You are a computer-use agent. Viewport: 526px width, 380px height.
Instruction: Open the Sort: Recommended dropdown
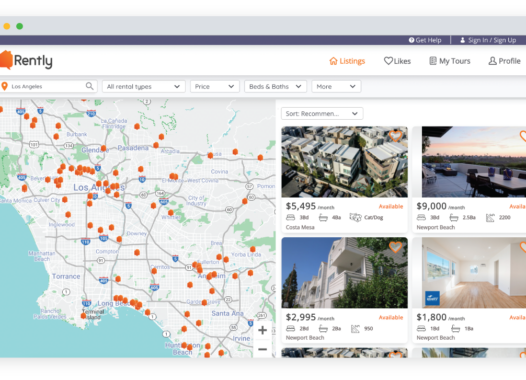(322, 114)
